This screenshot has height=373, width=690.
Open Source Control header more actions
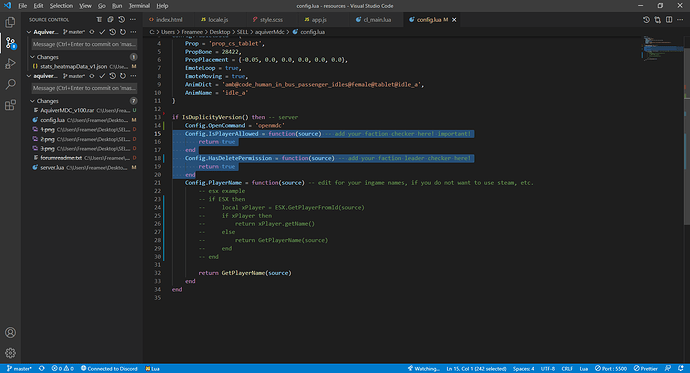133,19
